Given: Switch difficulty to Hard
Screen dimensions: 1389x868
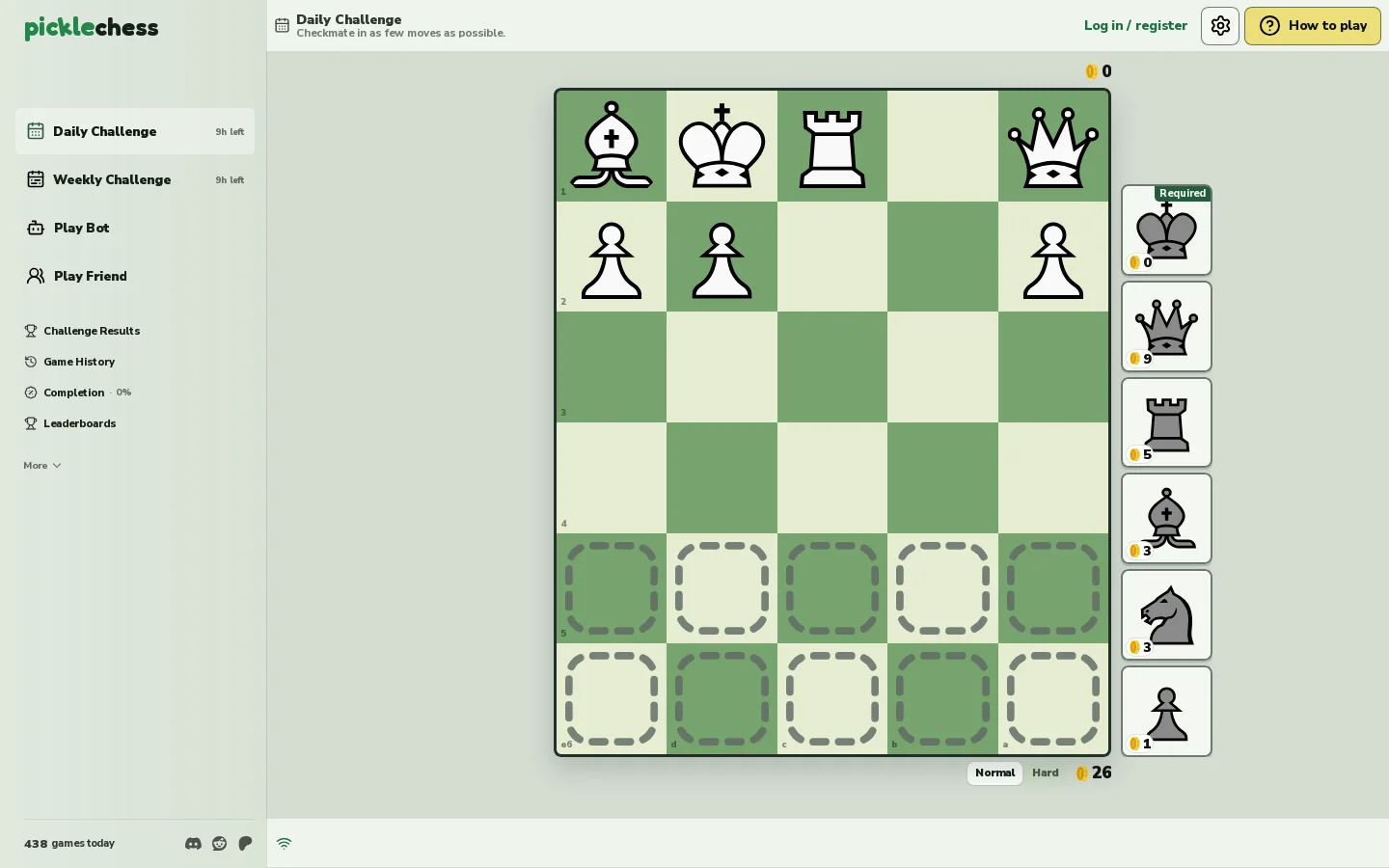Looking at the screenshot, I should click(1045, 773).
